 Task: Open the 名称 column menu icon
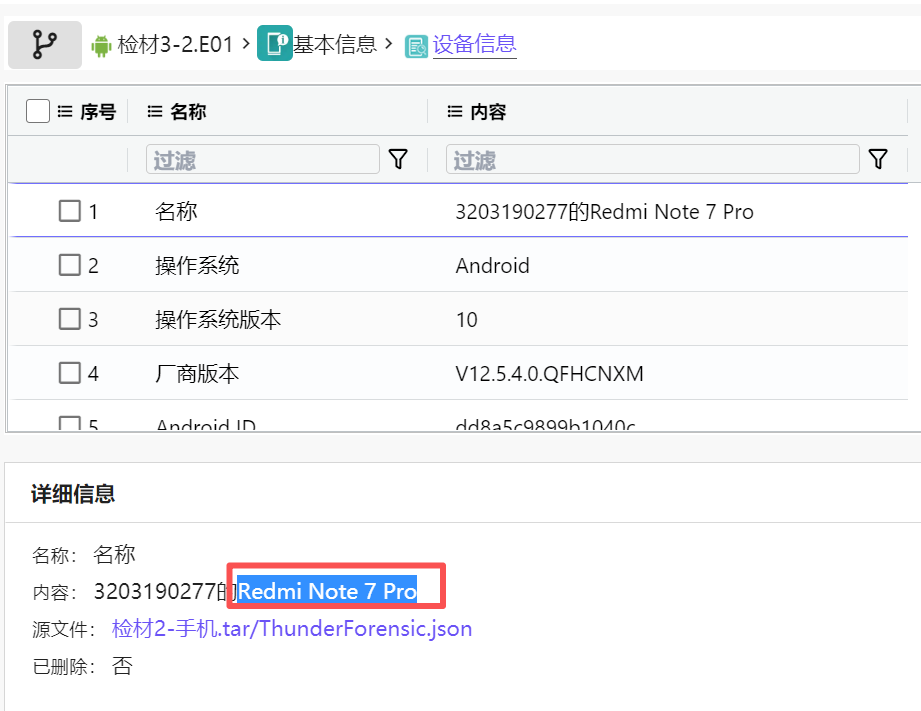154,111
